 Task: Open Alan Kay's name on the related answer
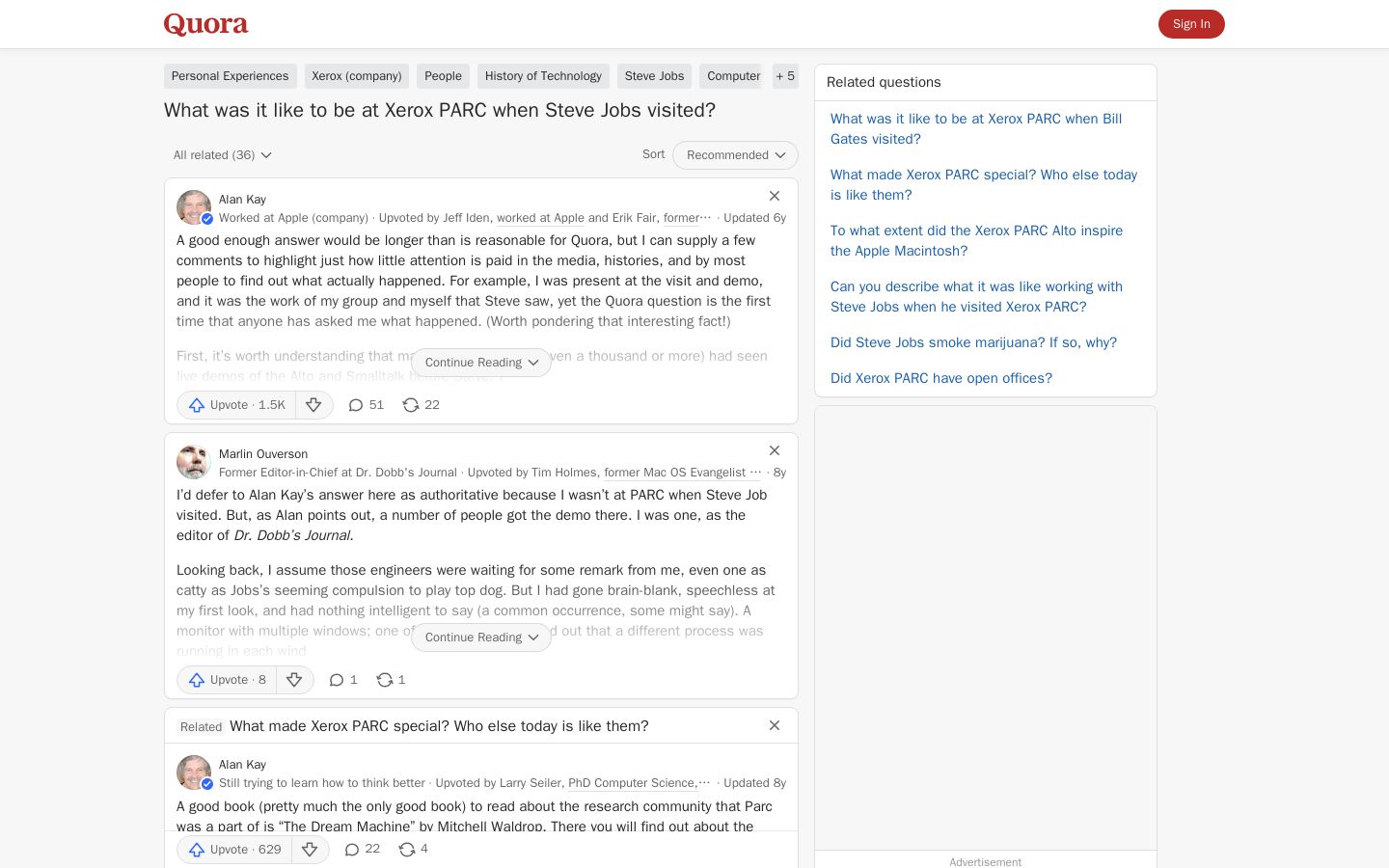[242, 765]
